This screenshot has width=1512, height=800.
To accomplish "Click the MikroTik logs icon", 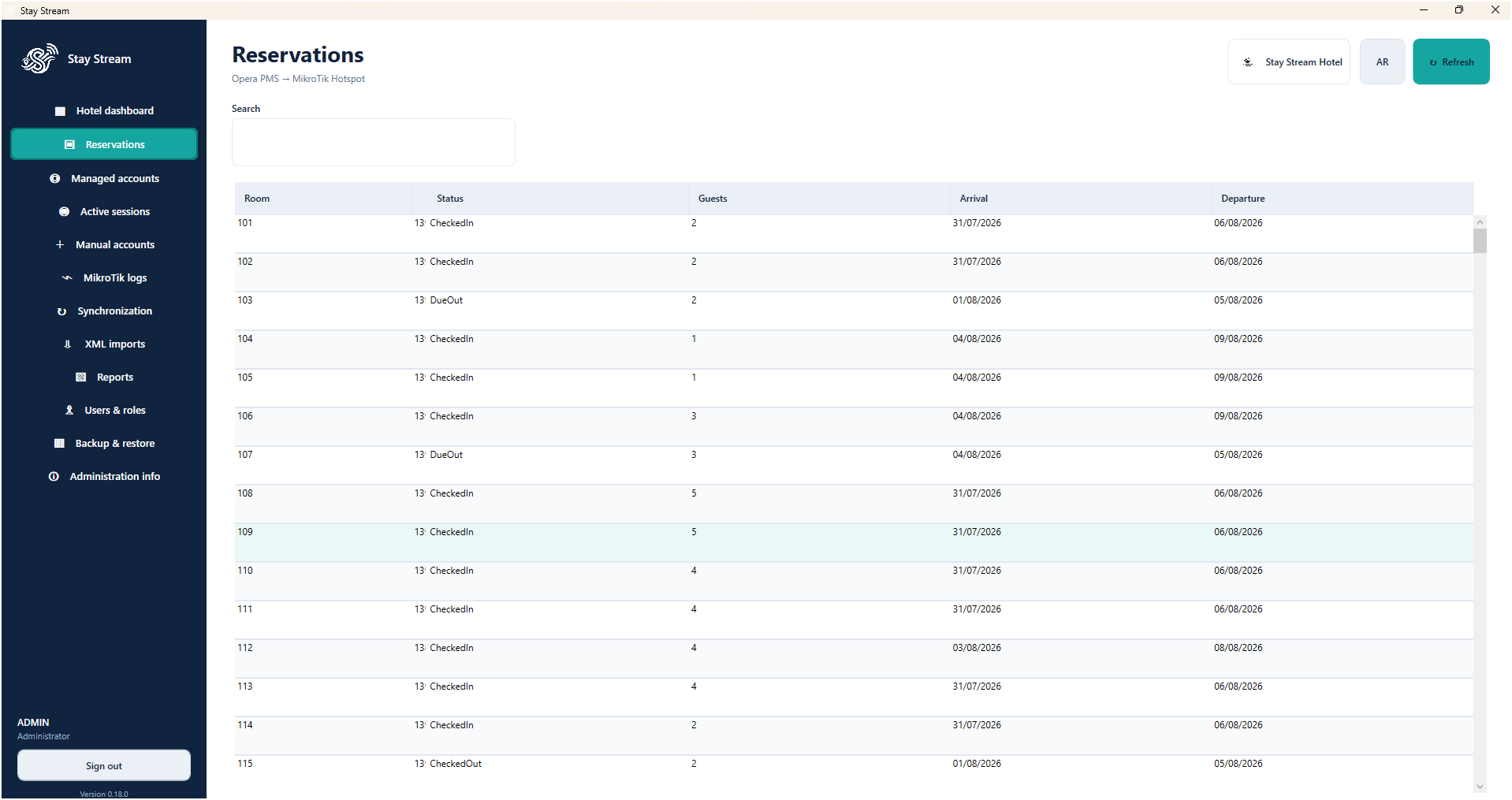I will [x=67, y=278].
